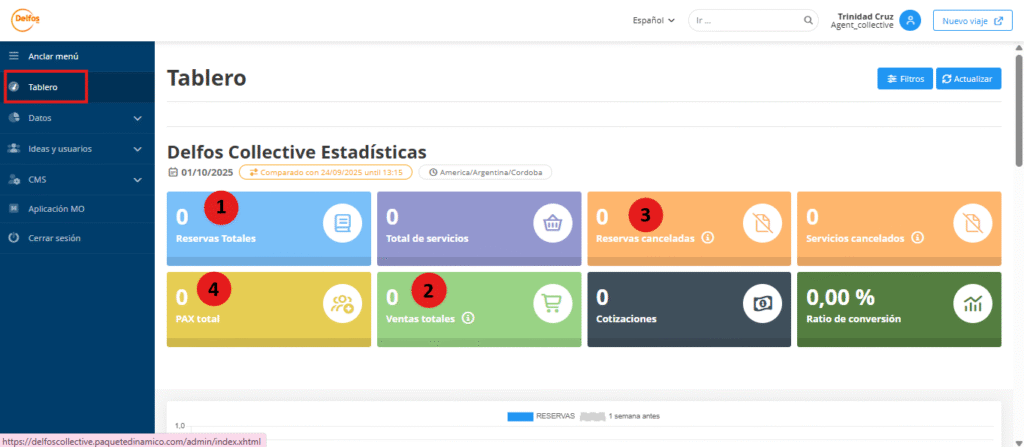Toggle the Anclar menú hamburger
Image resolution: width=1024 pixels, height=447 pixels.
(14, 56)
